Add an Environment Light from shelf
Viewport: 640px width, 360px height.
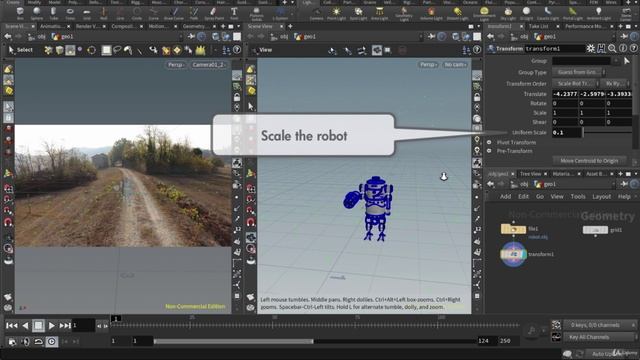pos(484,13)
